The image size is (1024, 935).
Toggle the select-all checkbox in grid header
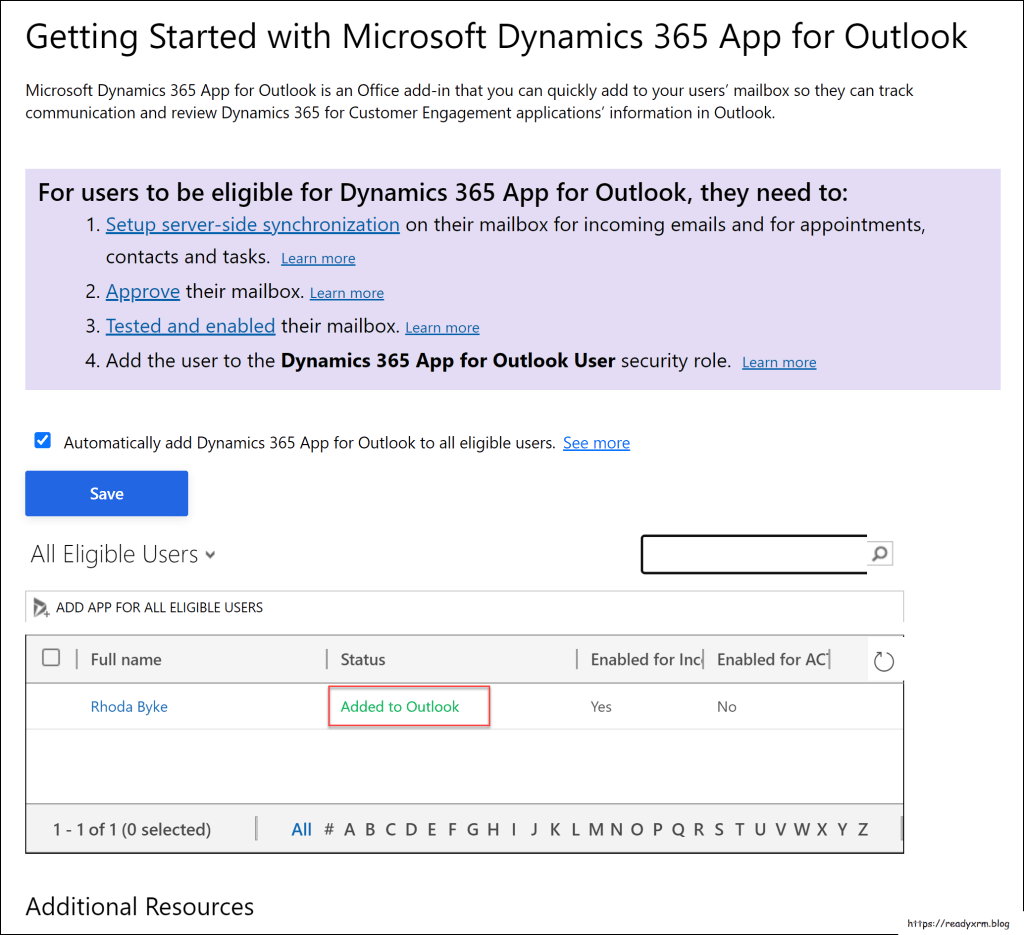click(51, 658)
